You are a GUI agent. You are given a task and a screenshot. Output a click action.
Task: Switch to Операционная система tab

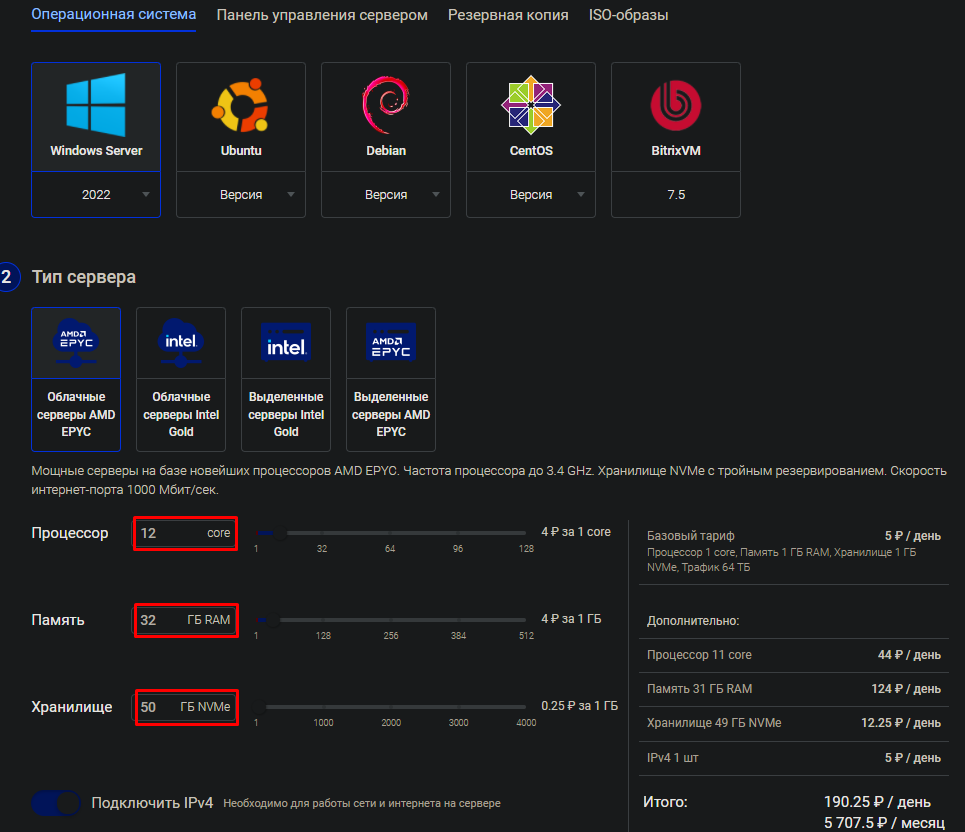[114, 14]
